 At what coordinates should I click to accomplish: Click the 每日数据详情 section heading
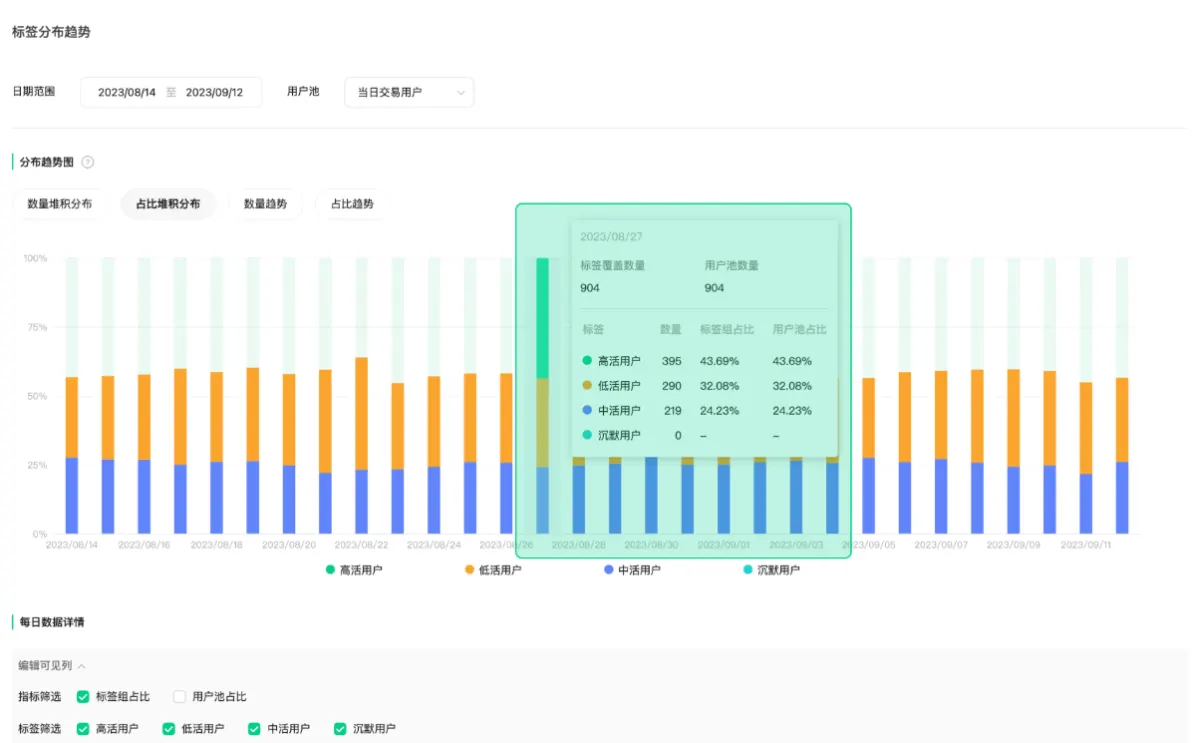point(52,622)
